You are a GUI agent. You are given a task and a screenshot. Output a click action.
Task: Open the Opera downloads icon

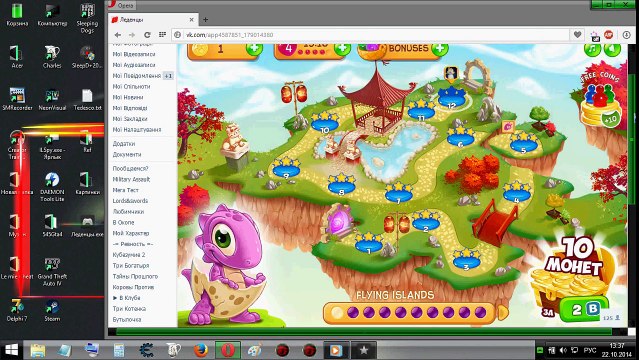pyautogui.click(x=626, y=35)
